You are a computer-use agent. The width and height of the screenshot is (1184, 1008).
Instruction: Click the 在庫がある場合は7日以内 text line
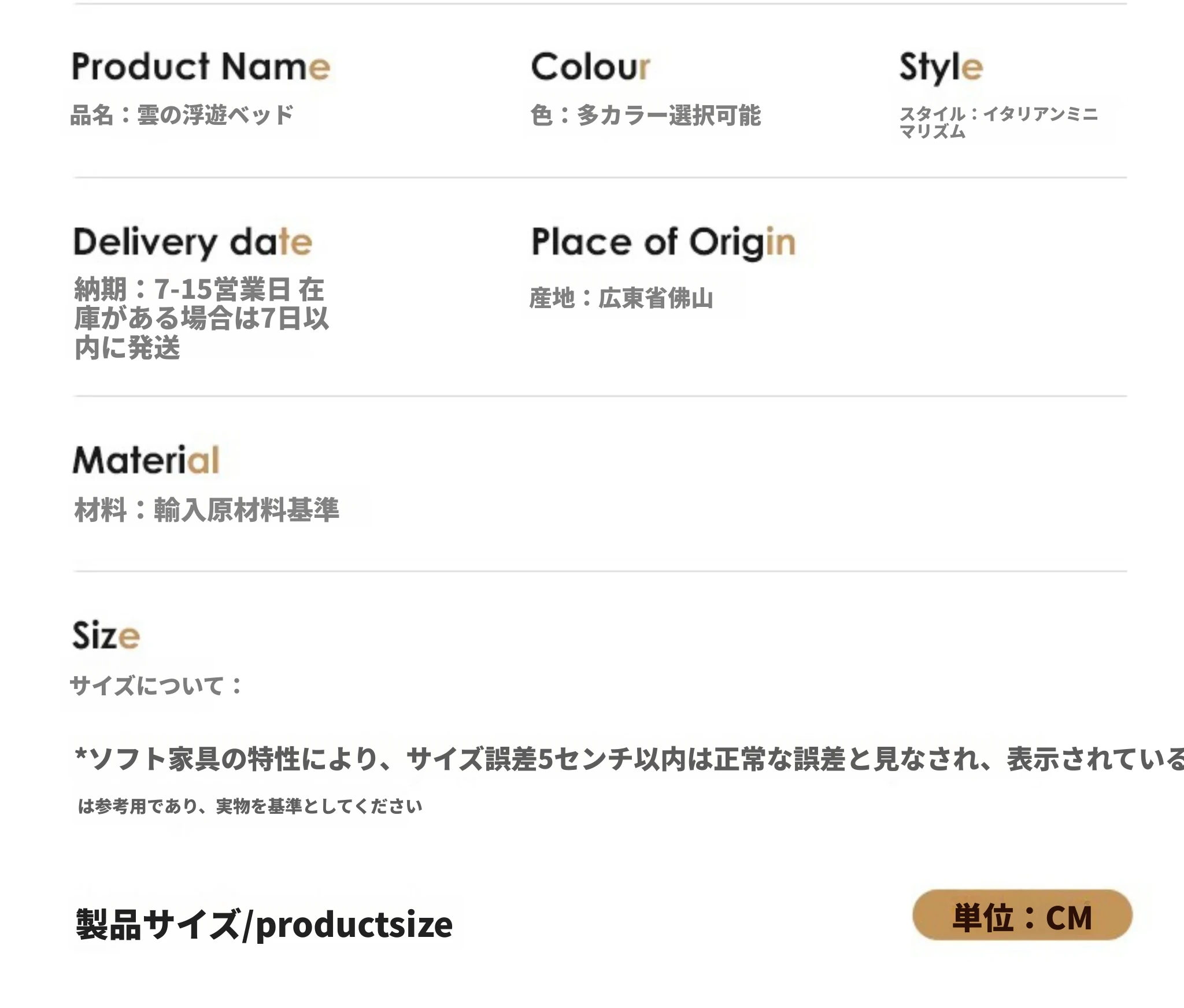coord(201,318)
